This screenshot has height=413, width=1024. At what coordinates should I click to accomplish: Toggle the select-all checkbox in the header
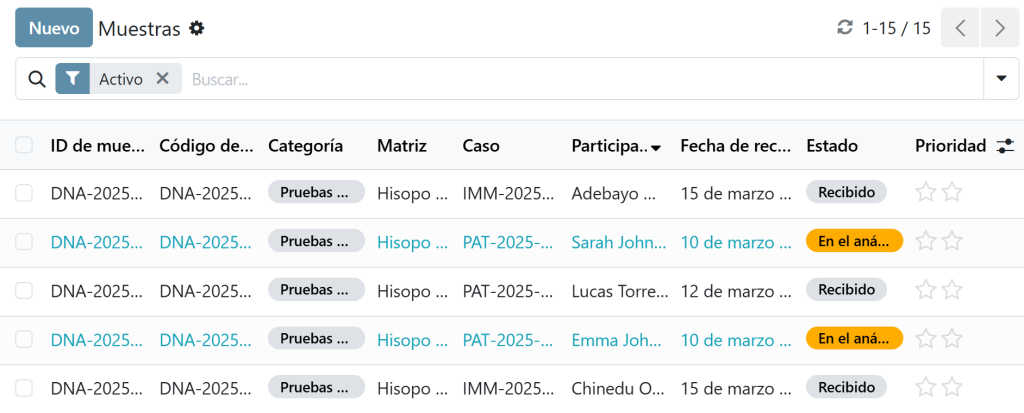tap(24, 146)
